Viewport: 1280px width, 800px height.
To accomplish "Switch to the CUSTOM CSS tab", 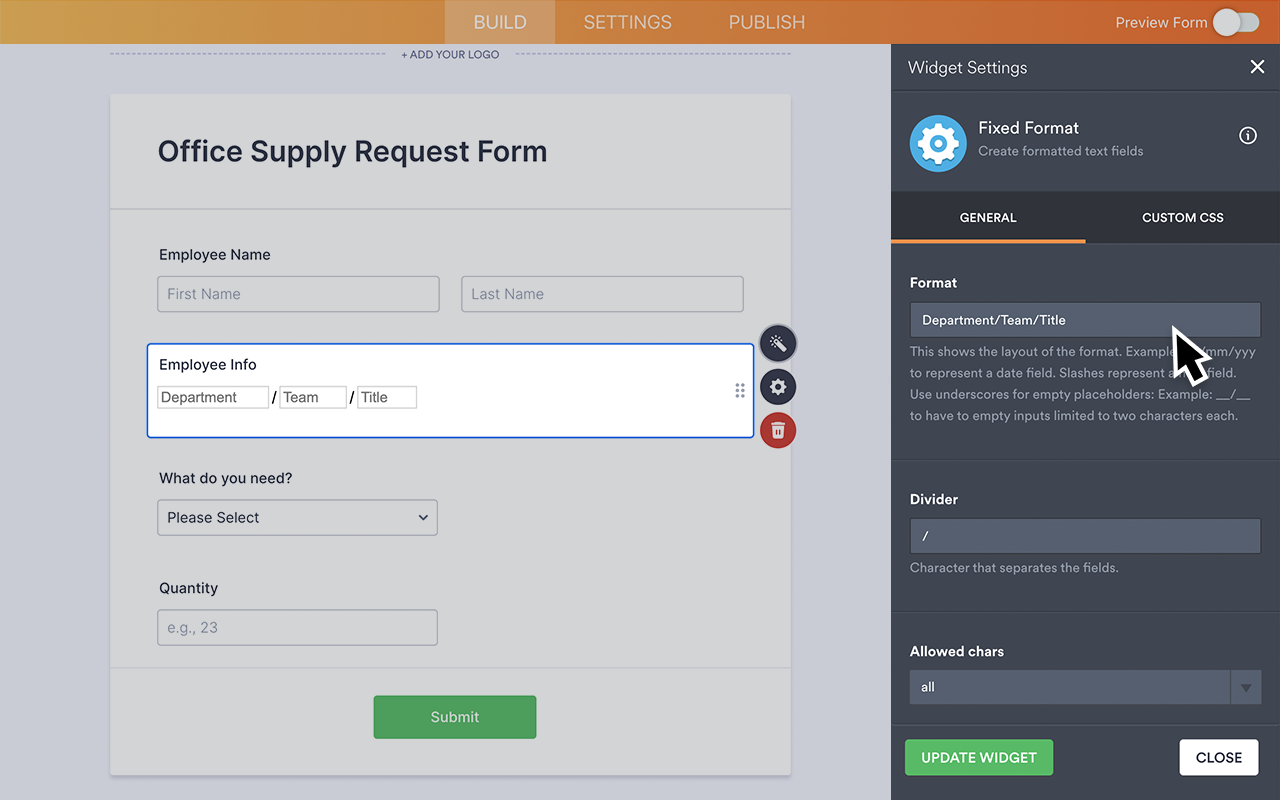I will (x=1182, y=217).
